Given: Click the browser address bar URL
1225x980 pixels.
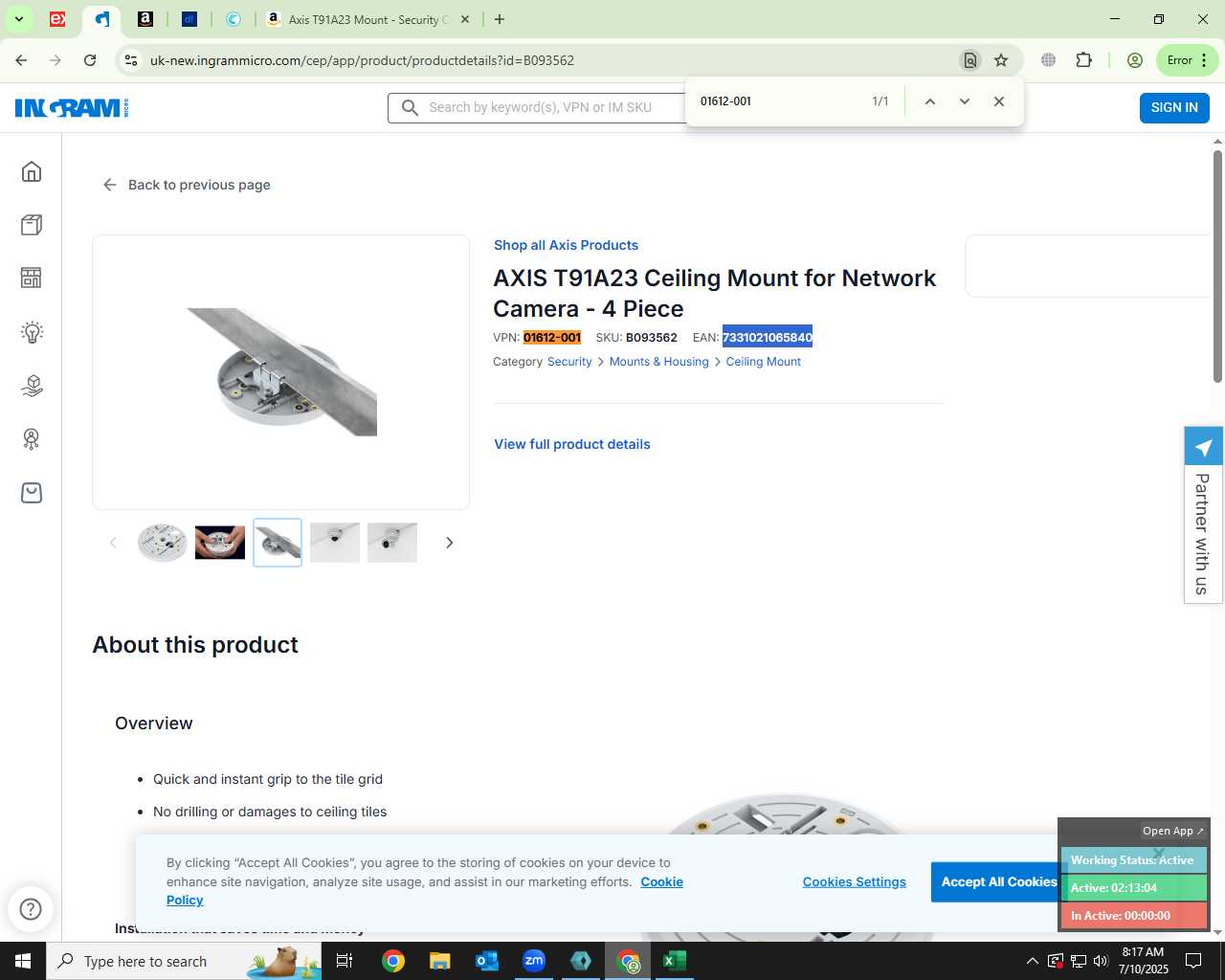Looking at the screenshot, I should click(362, 60).
